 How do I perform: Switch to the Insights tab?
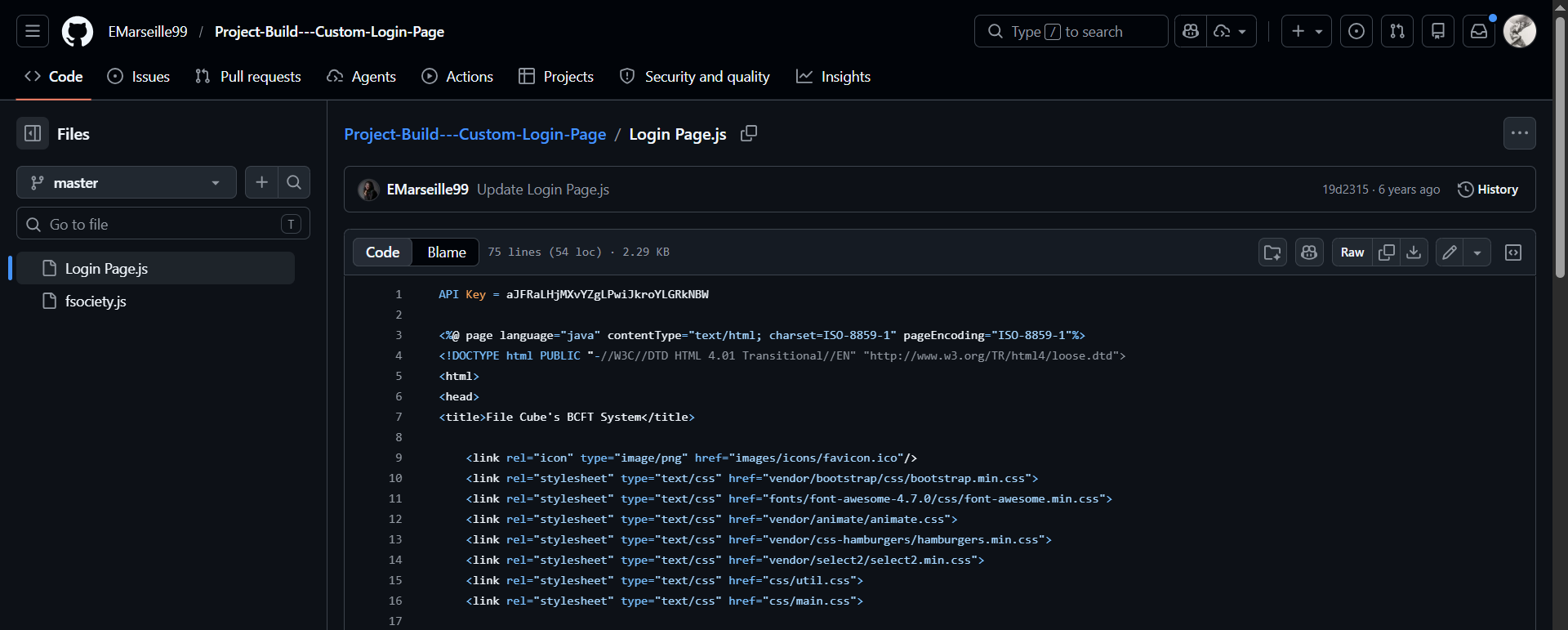834,76
